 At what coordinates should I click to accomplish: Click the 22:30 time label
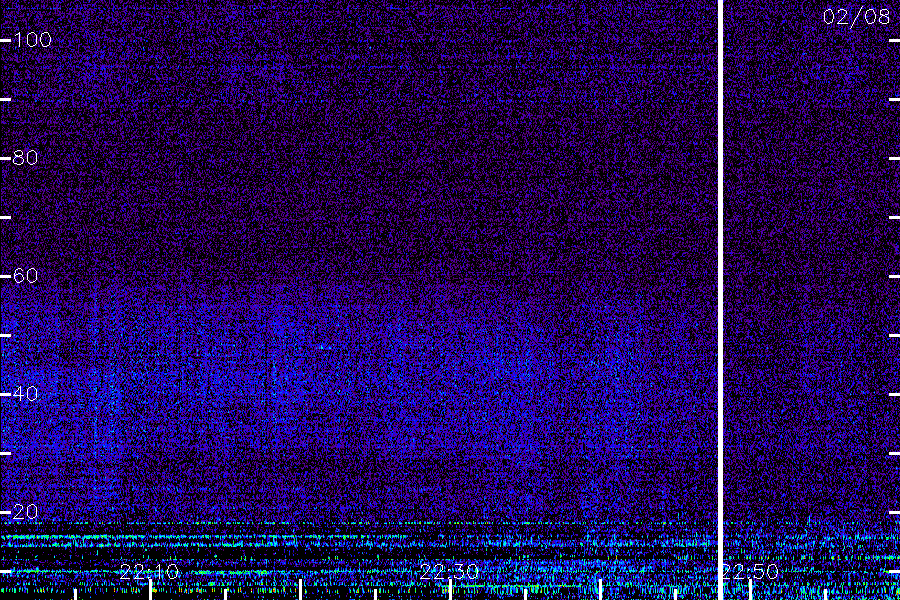point(449,572)
